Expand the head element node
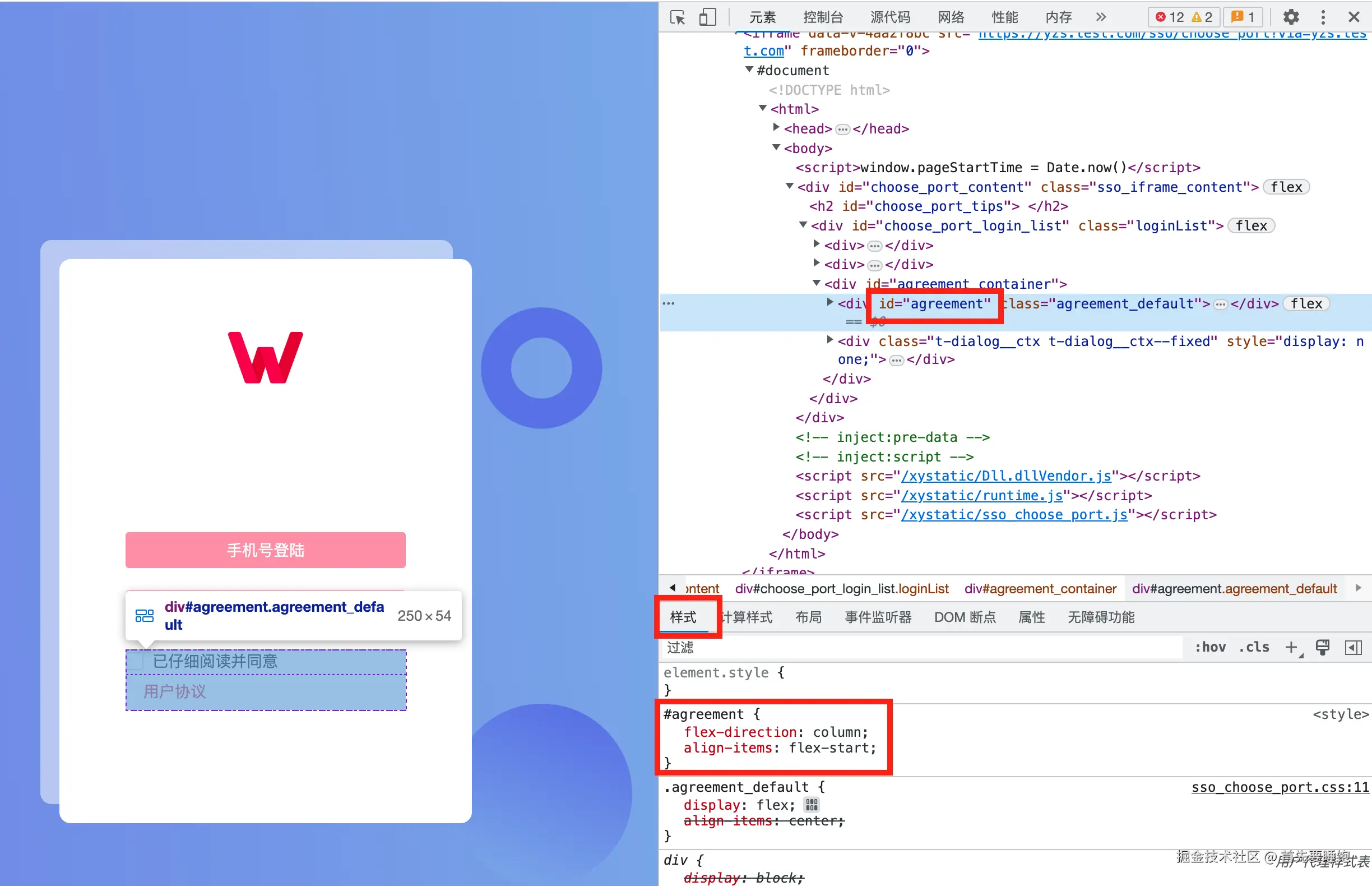 tap(776, 128)
